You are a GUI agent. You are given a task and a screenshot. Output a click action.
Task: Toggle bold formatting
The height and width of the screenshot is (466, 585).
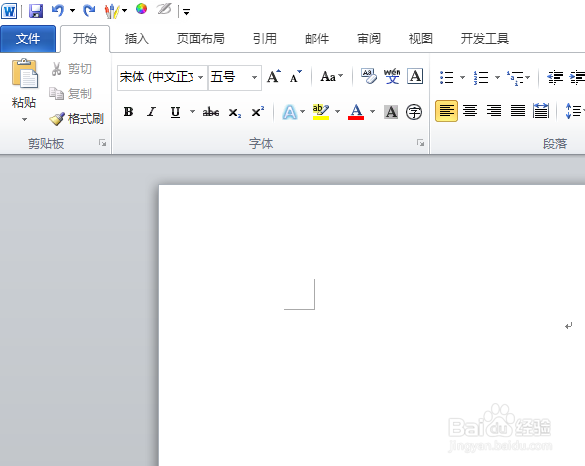[128, 112]
